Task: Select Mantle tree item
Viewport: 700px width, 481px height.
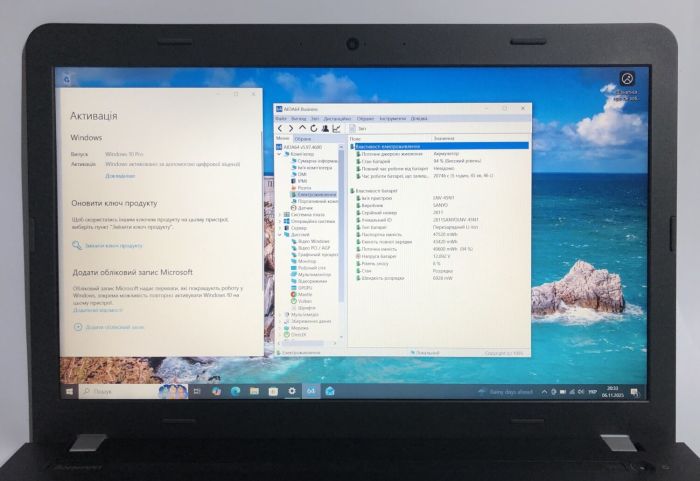Action: tap(302, 295)
